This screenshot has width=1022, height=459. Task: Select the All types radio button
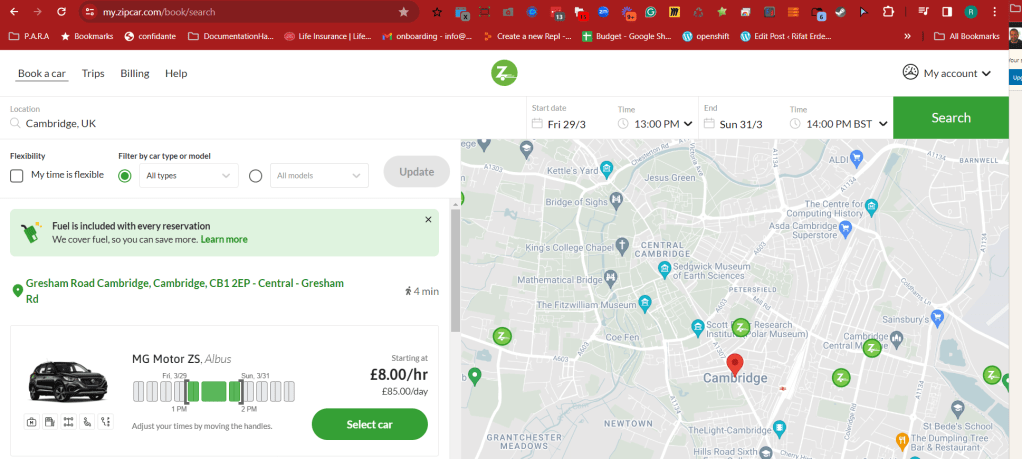click(x=125, y=175)
